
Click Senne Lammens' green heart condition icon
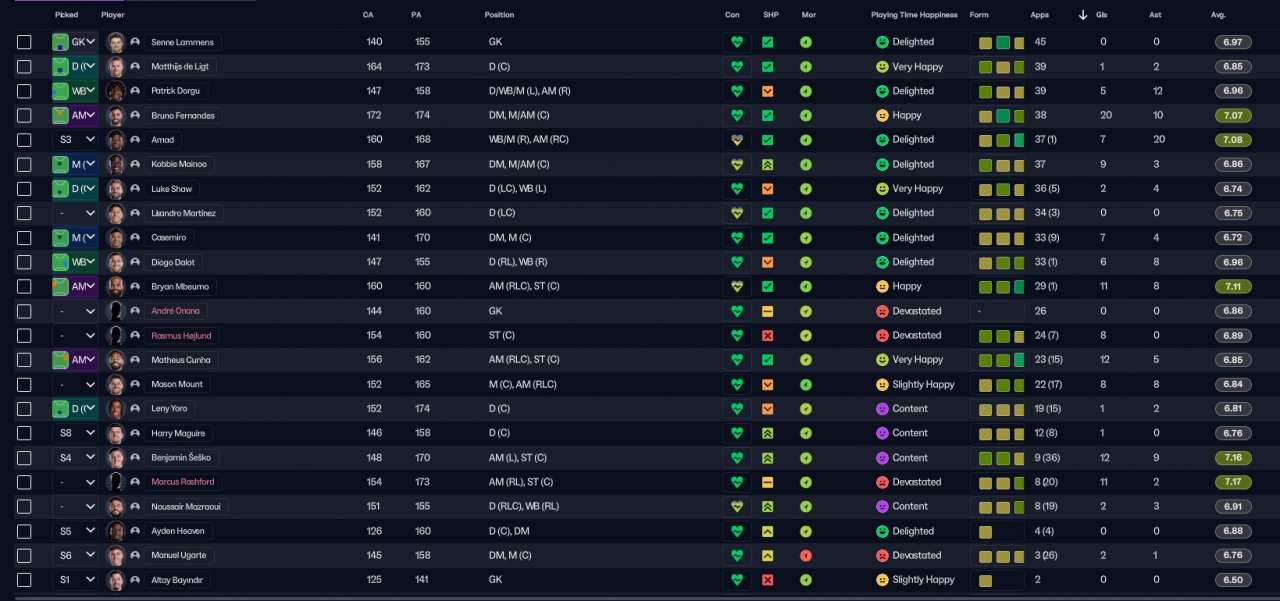tap(737, 42)
